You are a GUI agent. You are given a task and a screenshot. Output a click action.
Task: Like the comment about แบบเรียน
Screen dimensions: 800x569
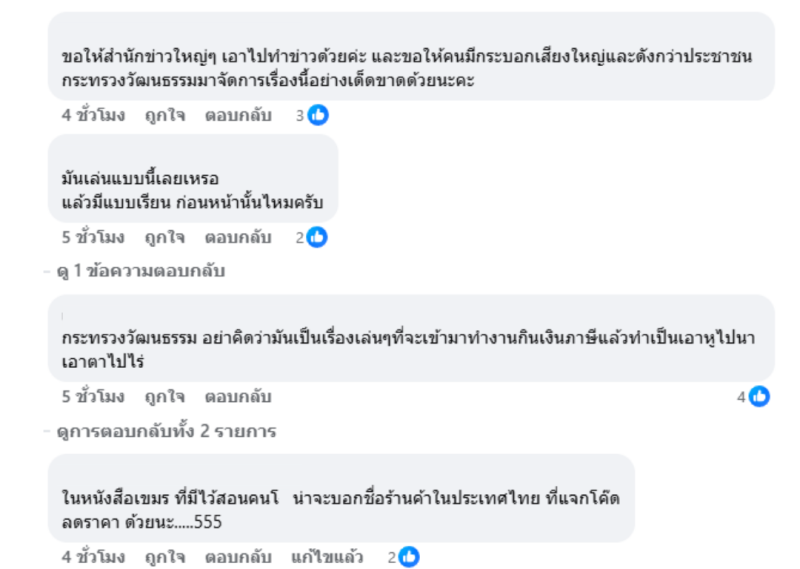pos(165,238)
